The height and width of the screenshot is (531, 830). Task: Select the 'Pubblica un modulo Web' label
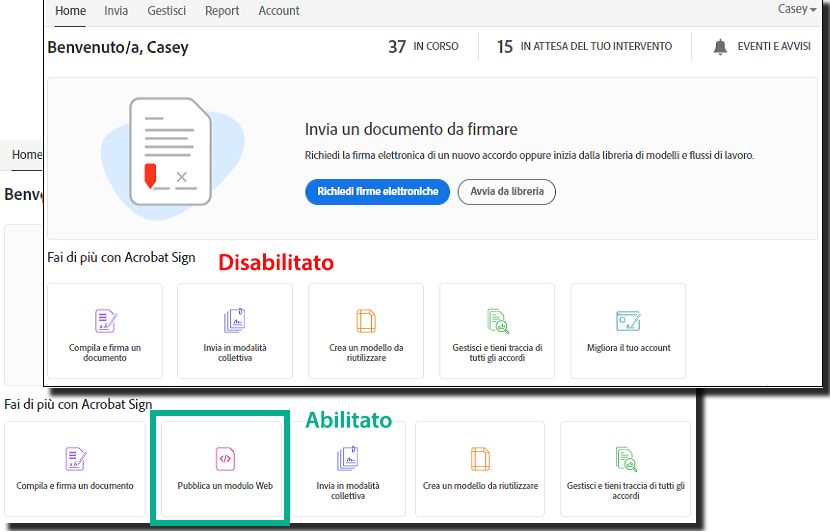click(225, 485)
